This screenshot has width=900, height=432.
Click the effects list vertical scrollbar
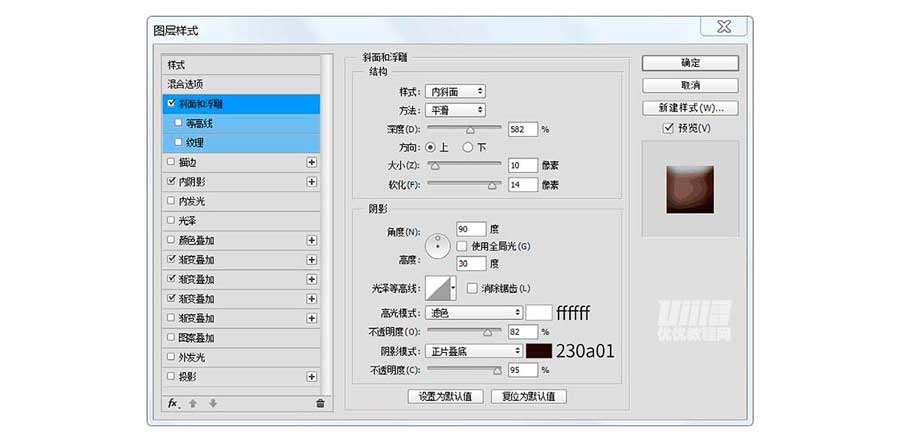point(327,224)
